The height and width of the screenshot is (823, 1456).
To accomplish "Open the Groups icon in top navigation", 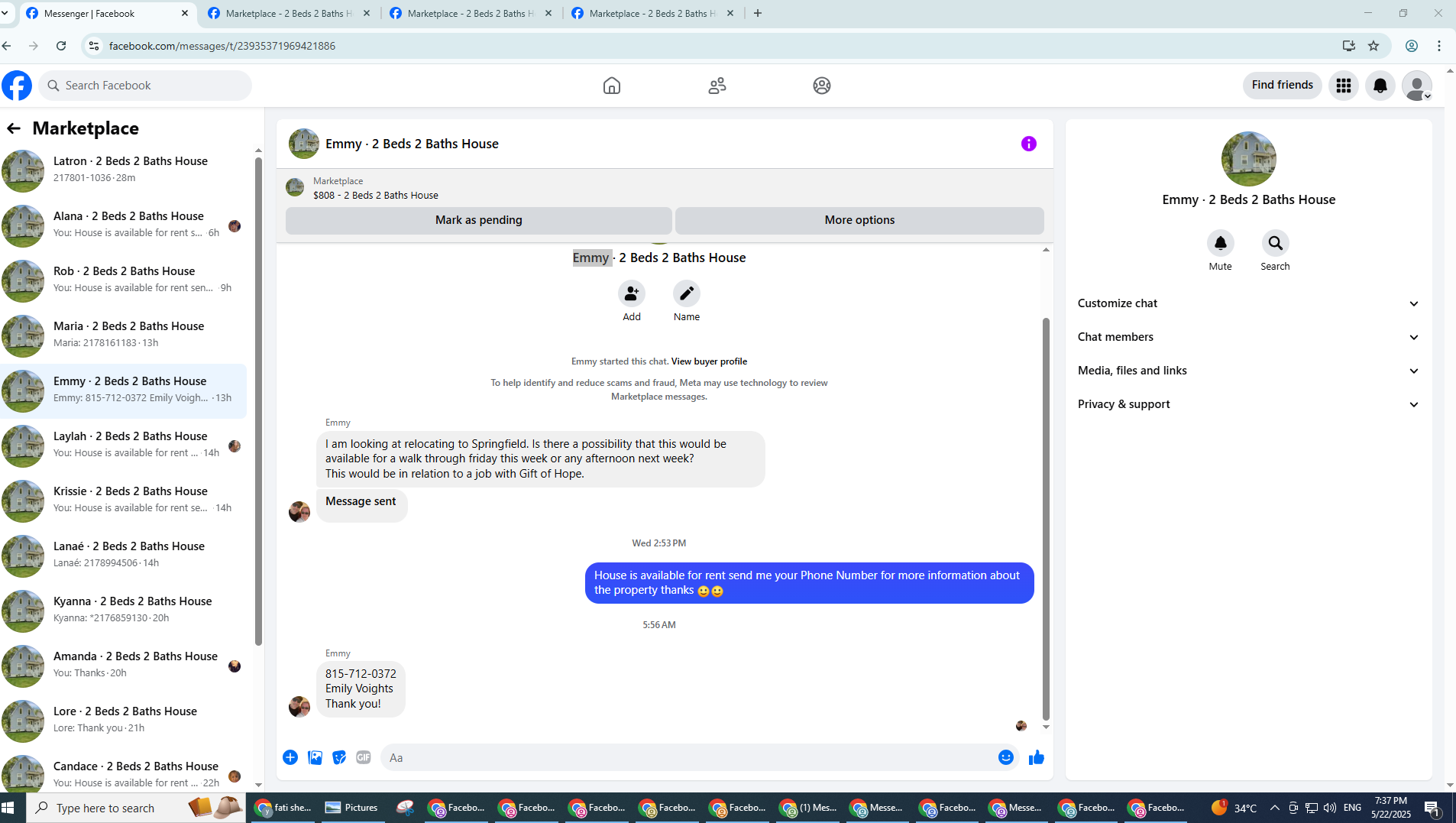I will coord(822,86).
